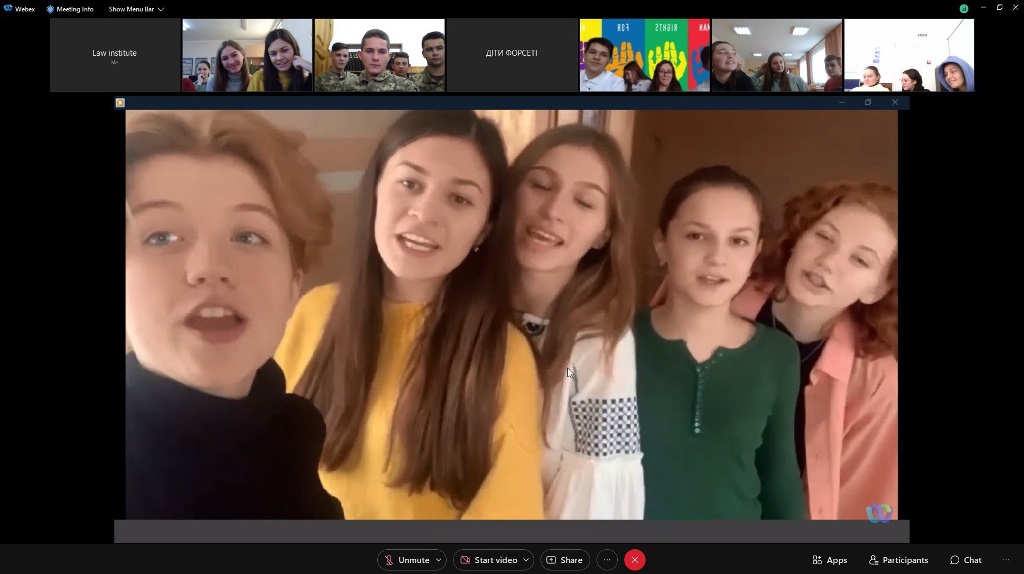This screenshot has height=574, width=1024.
Task: Select the Law institute participant tile
Action: pyautogui.click(x=114, y=55)
